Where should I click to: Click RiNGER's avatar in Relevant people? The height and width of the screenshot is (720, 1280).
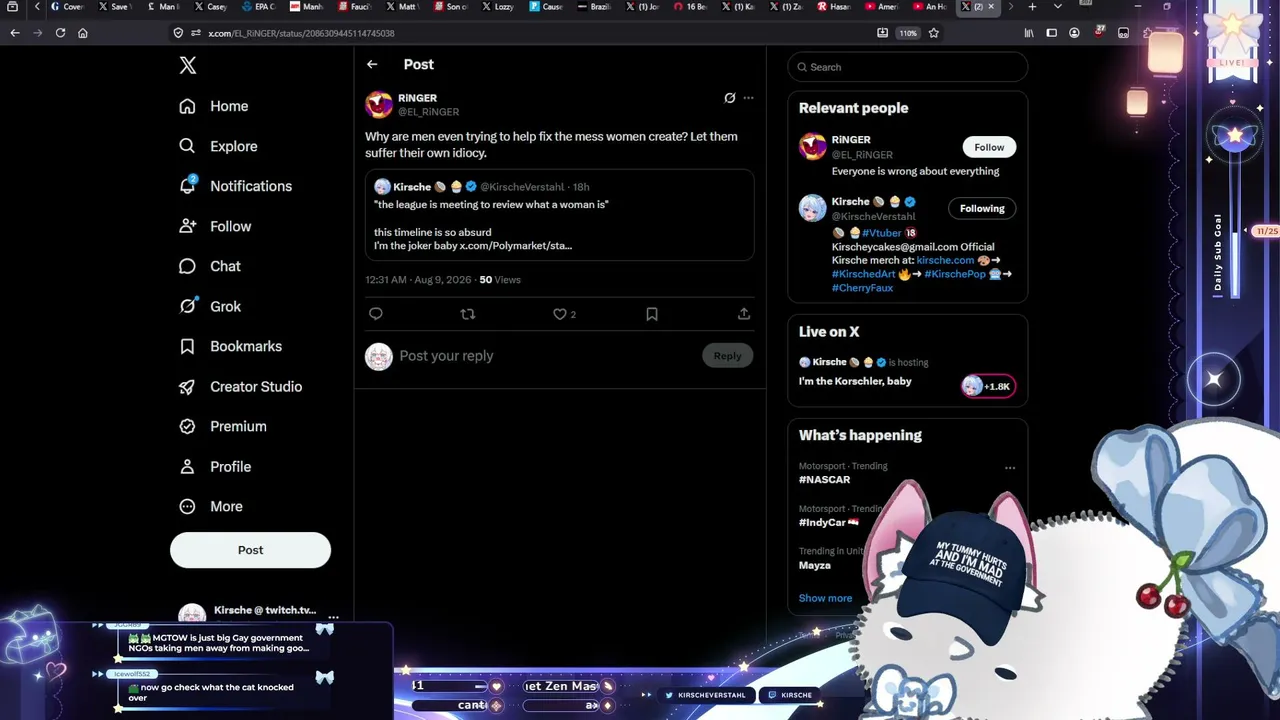[813, 147]
